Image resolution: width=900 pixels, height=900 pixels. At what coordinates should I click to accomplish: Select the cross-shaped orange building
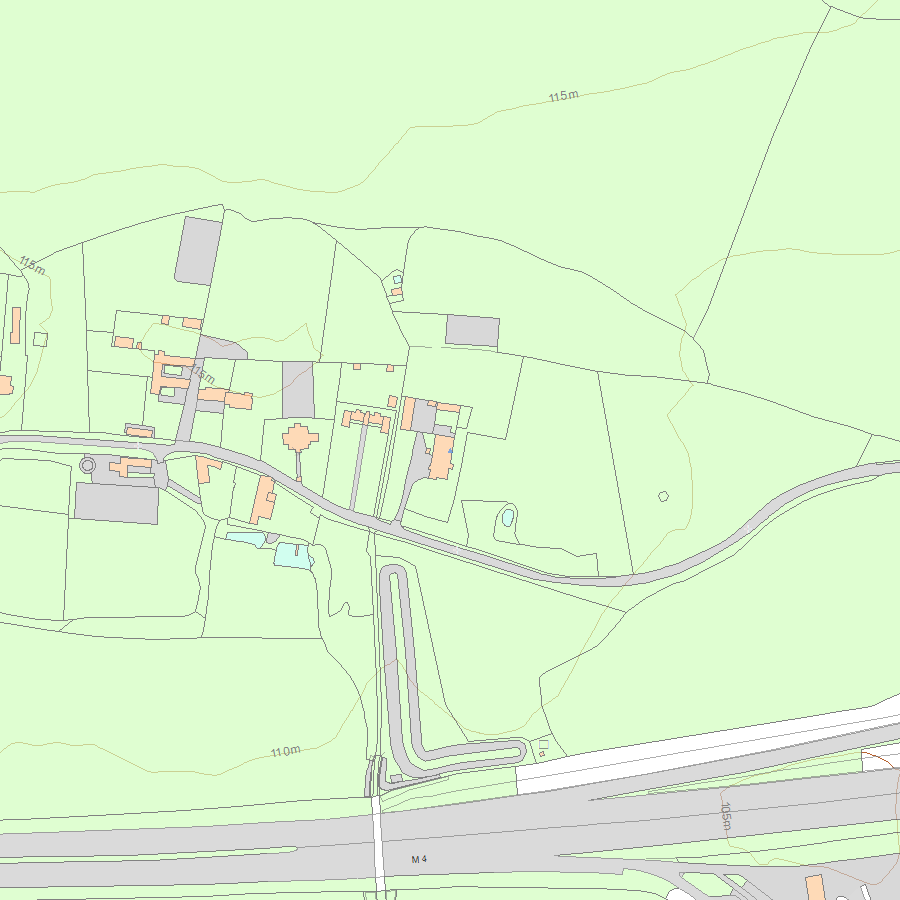coord(300,439)
